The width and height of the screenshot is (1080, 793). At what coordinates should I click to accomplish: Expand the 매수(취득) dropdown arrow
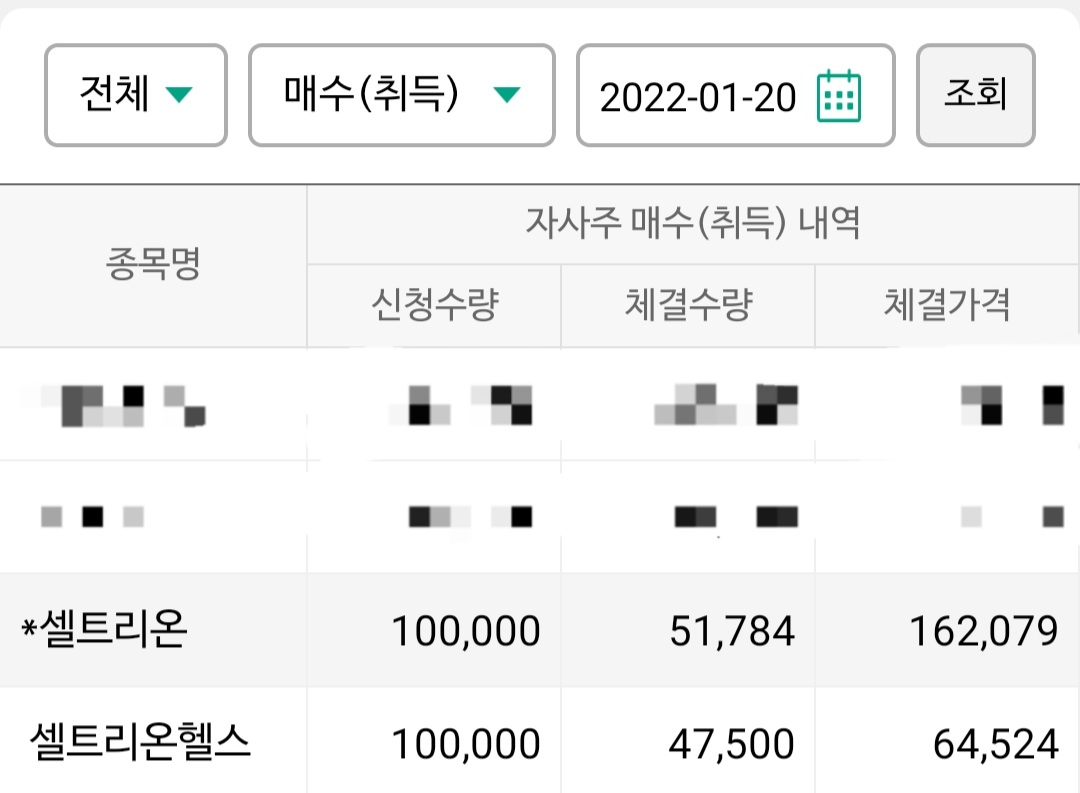pyautogui.click(x=507, y=94)
